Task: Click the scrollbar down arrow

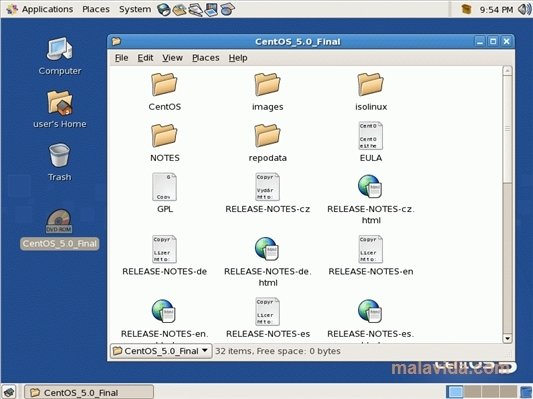Action: tap(507, 339)
